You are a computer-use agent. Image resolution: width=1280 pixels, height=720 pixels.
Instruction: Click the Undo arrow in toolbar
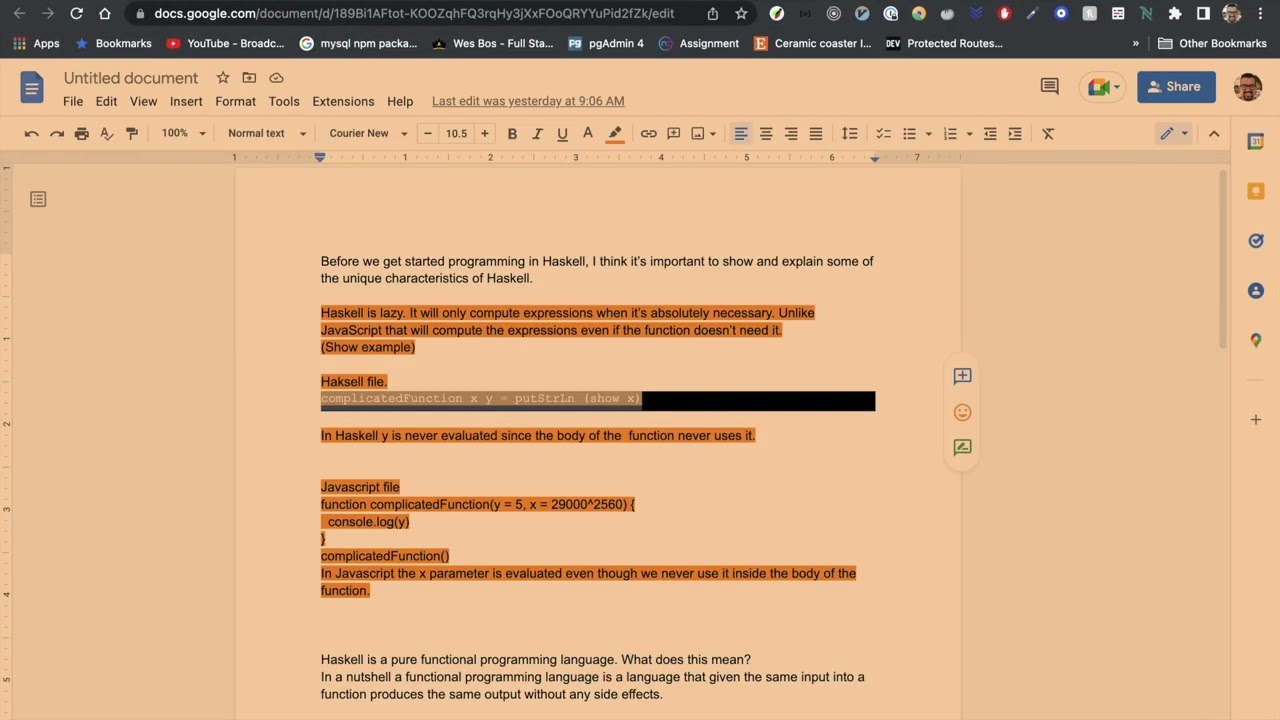pos(32,133)
